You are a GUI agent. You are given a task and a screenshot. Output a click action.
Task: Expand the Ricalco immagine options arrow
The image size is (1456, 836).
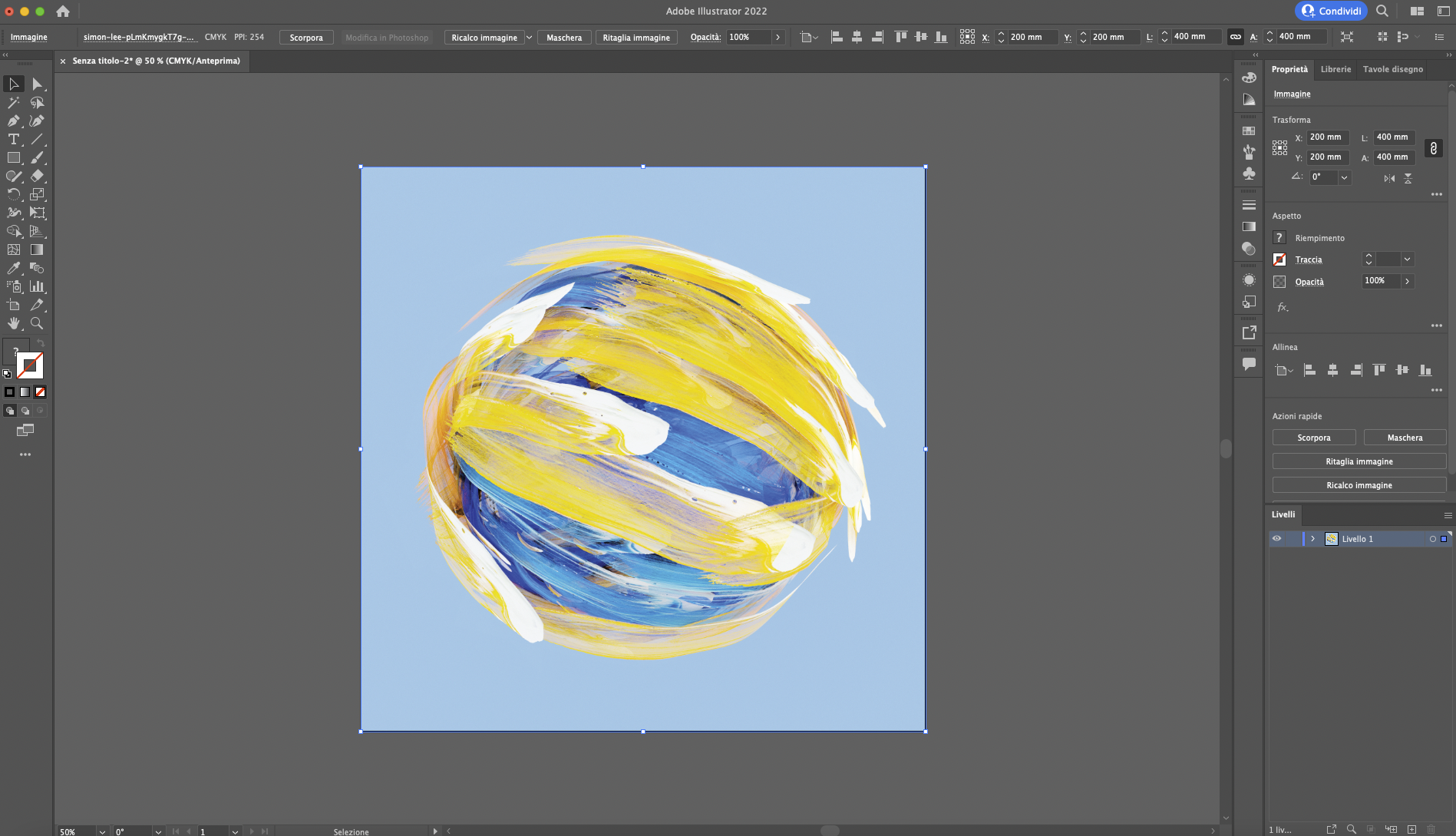528,37
